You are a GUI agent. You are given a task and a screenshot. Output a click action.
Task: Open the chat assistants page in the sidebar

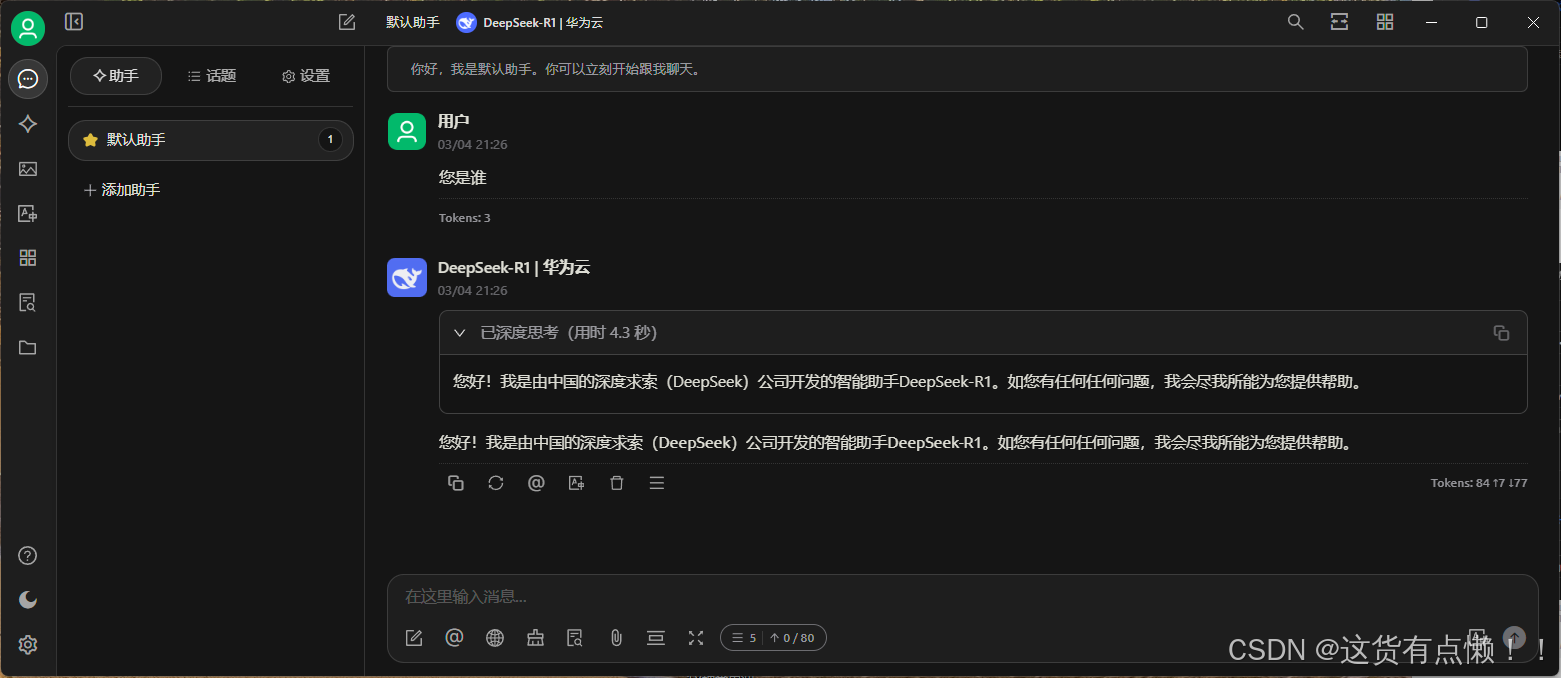[28, 79]
